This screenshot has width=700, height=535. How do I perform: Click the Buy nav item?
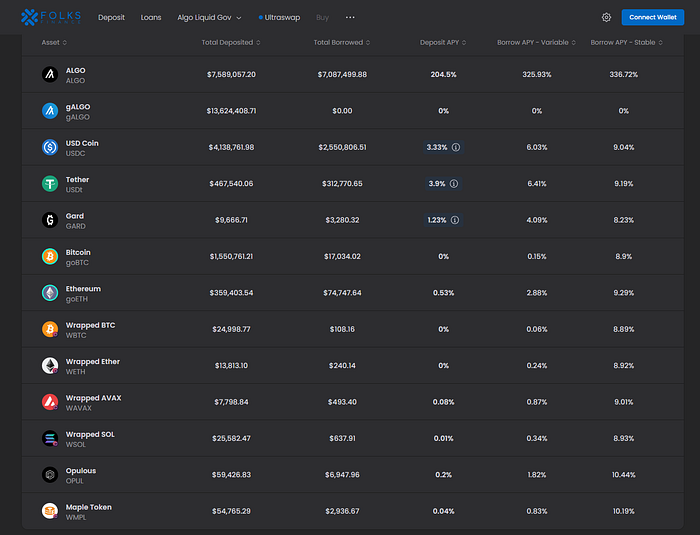(322, 17)
